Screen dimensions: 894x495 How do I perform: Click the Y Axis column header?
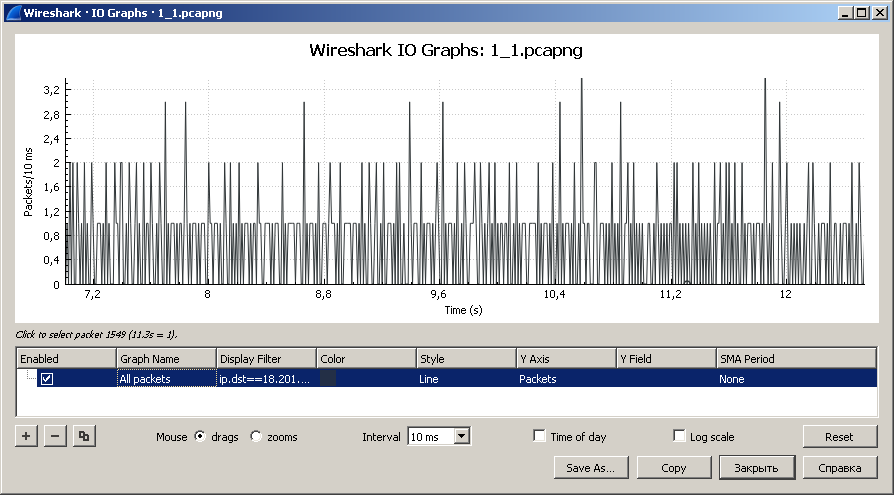click(x=567, y=359)
